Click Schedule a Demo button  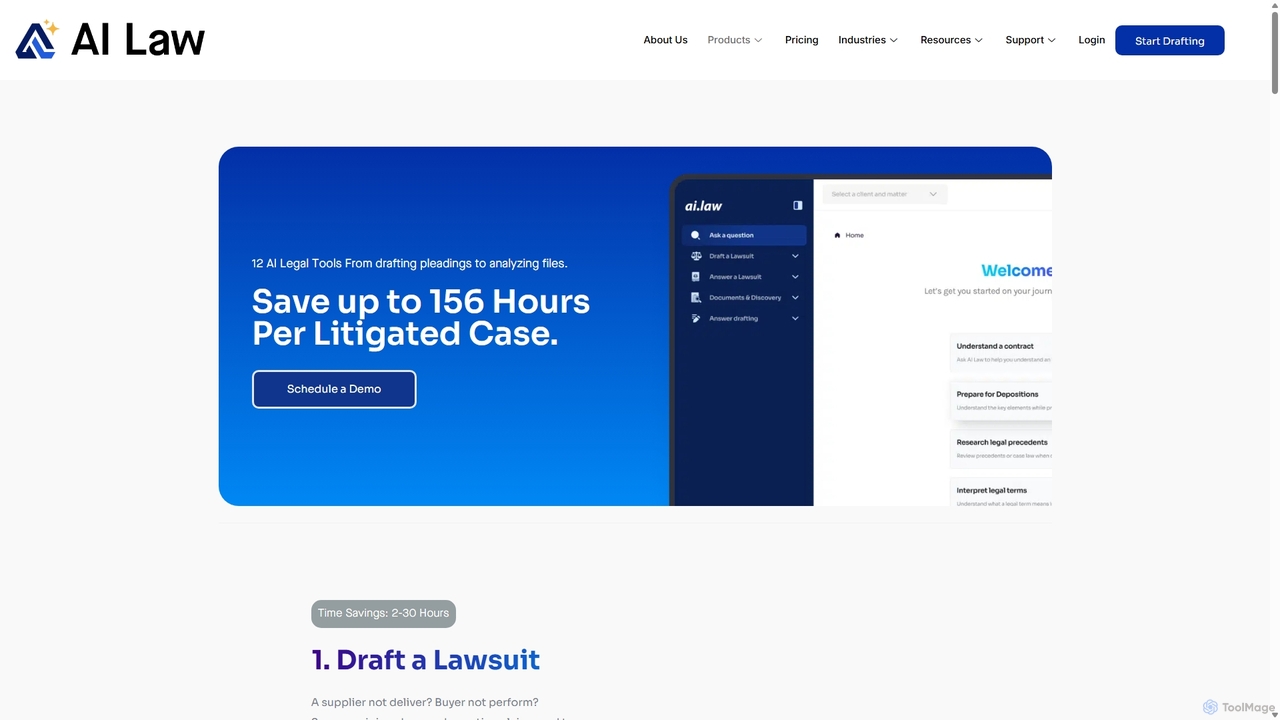tap(334, 389)
